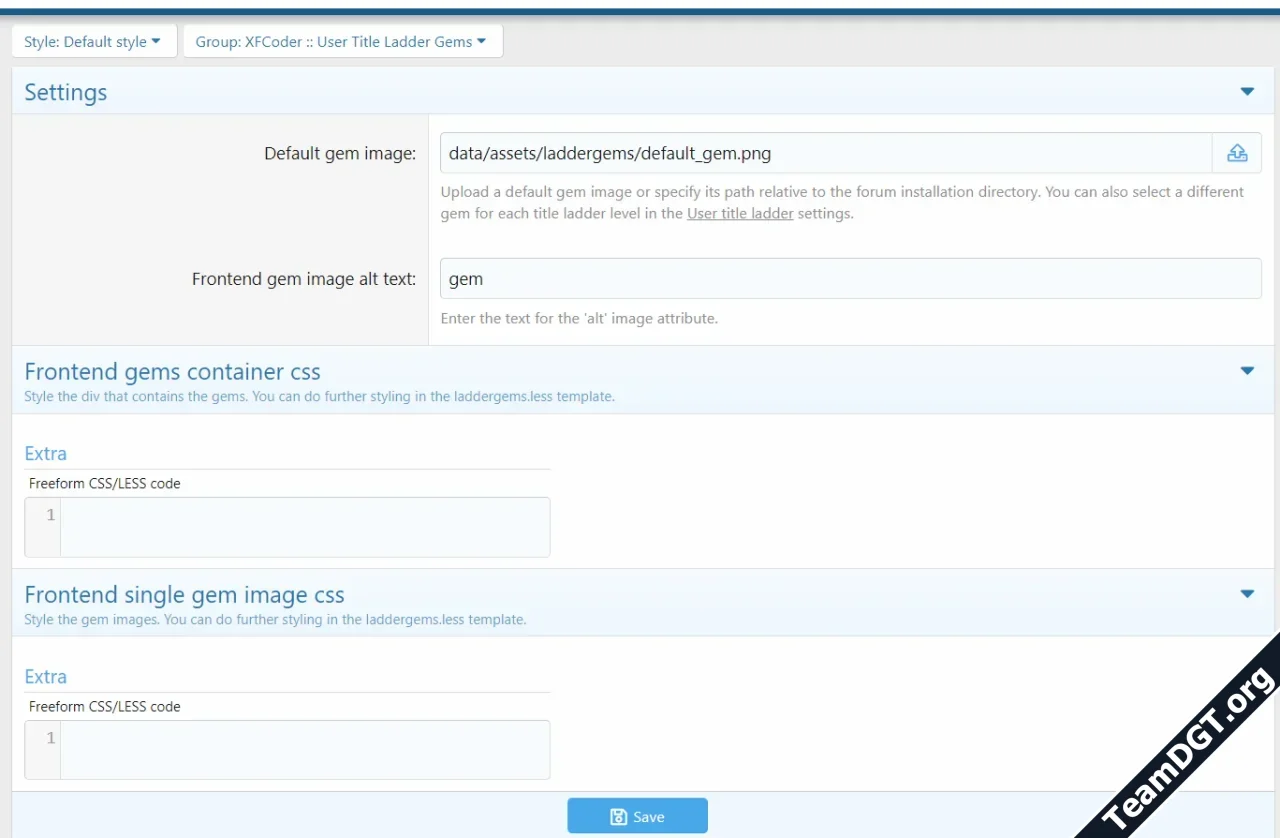Click the 'Style the gem images' description
The image size is (1280, 838).
point(275,619)
